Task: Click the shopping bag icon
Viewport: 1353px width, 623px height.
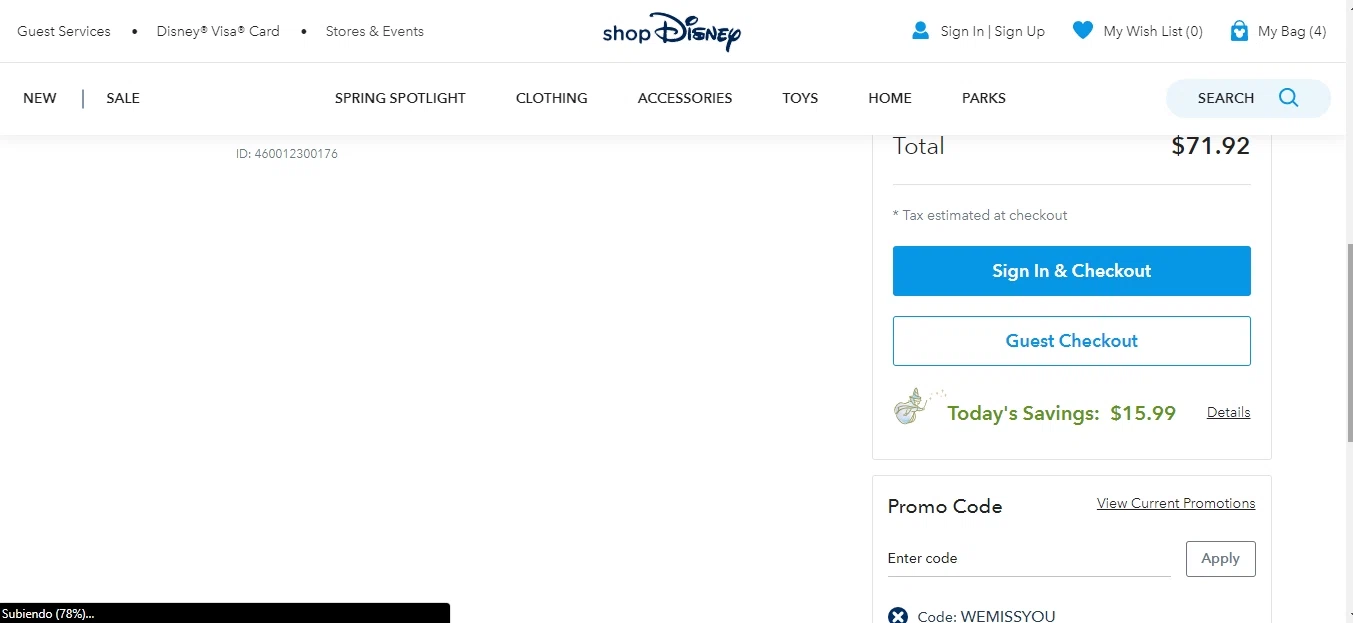Action: 1239,31
